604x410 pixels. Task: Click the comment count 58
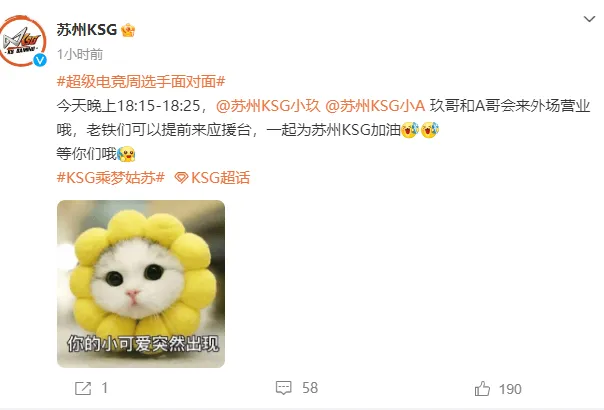pyautogui.click(x=310, y=388)
